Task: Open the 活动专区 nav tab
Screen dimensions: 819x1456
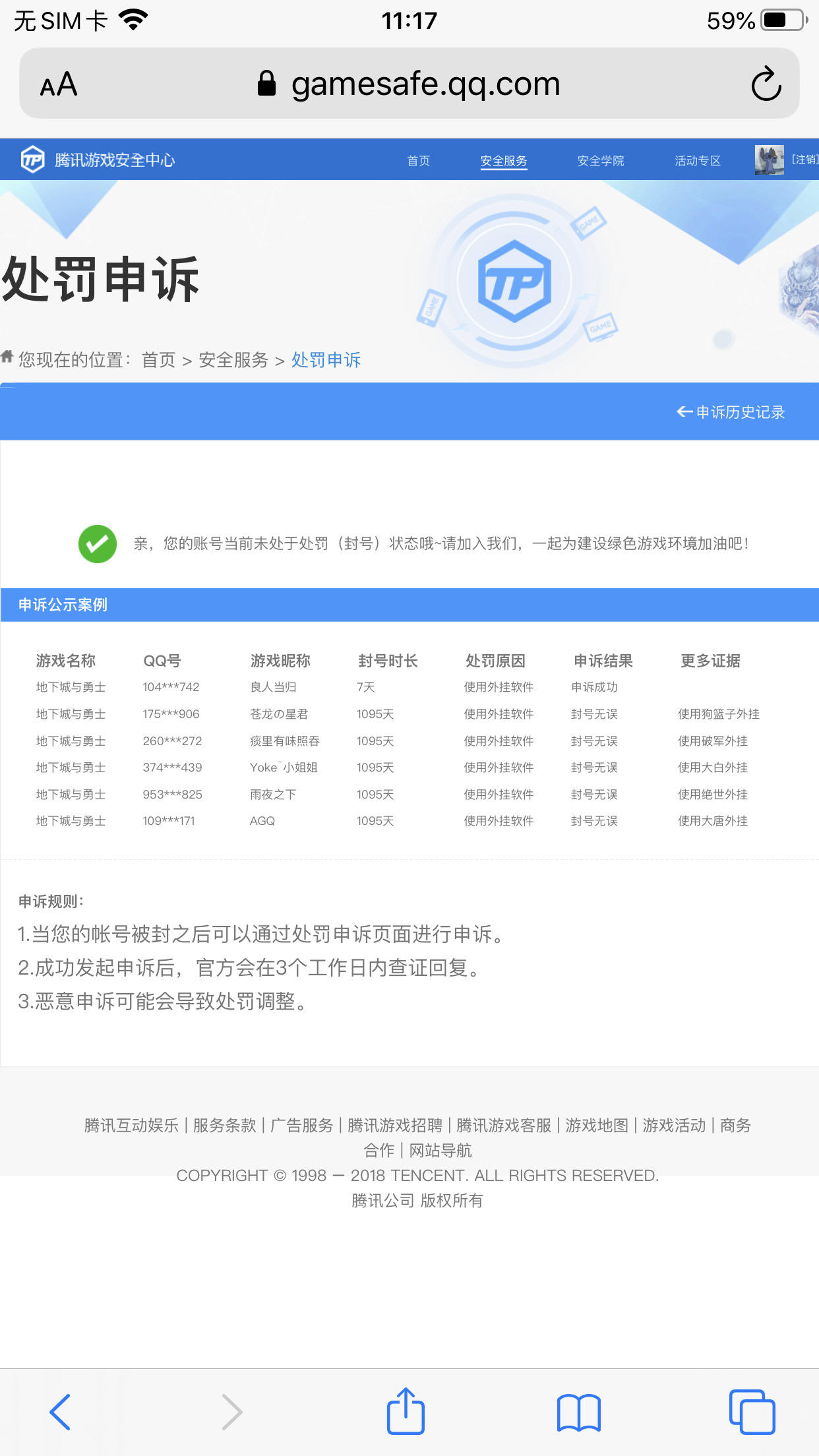Action: click(x=698, y=161)
